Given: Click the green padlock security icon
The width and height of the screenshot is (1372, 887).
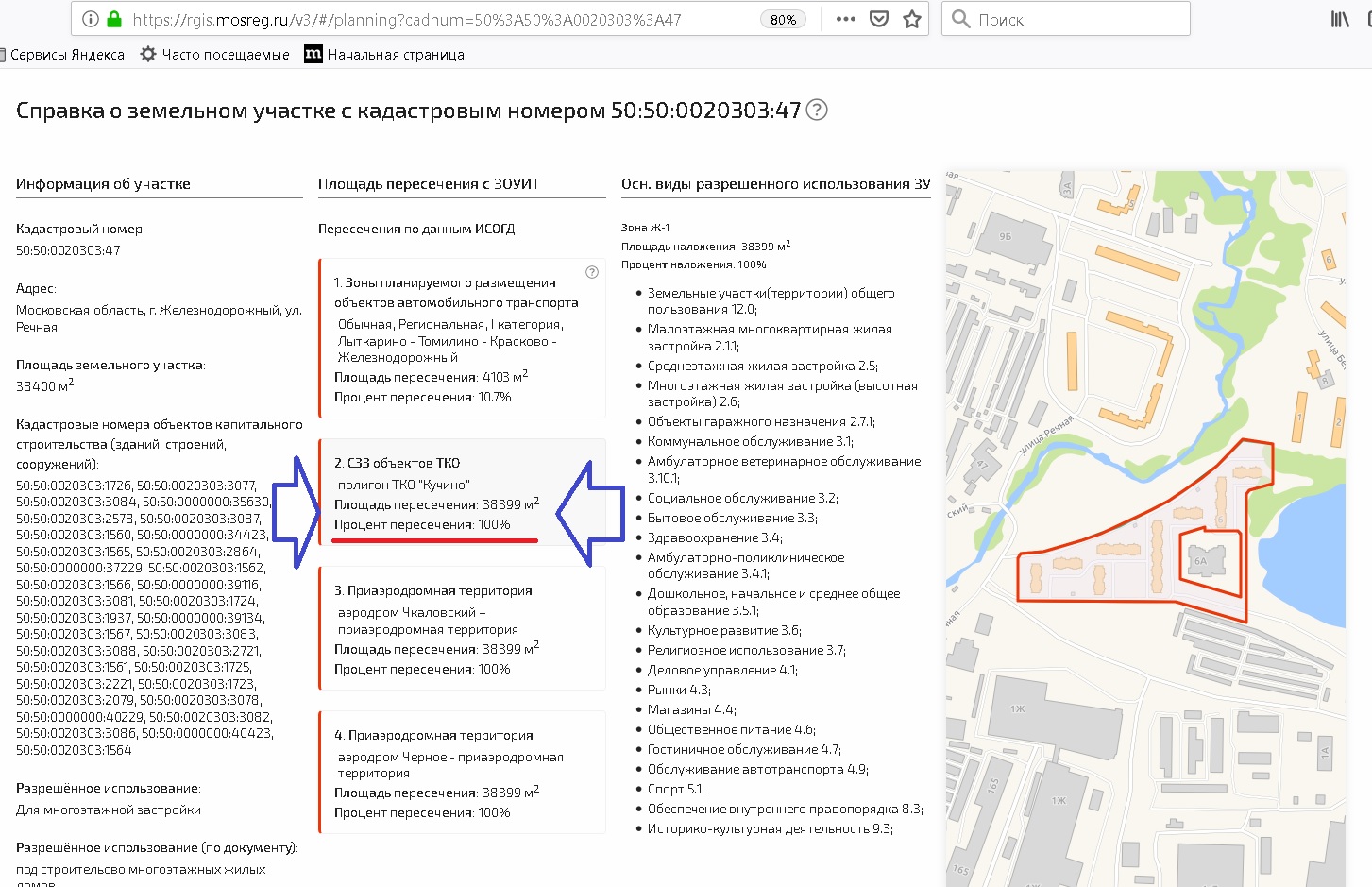Looking at the screenshot, I should pyautogui.click(x=114, y=19).
